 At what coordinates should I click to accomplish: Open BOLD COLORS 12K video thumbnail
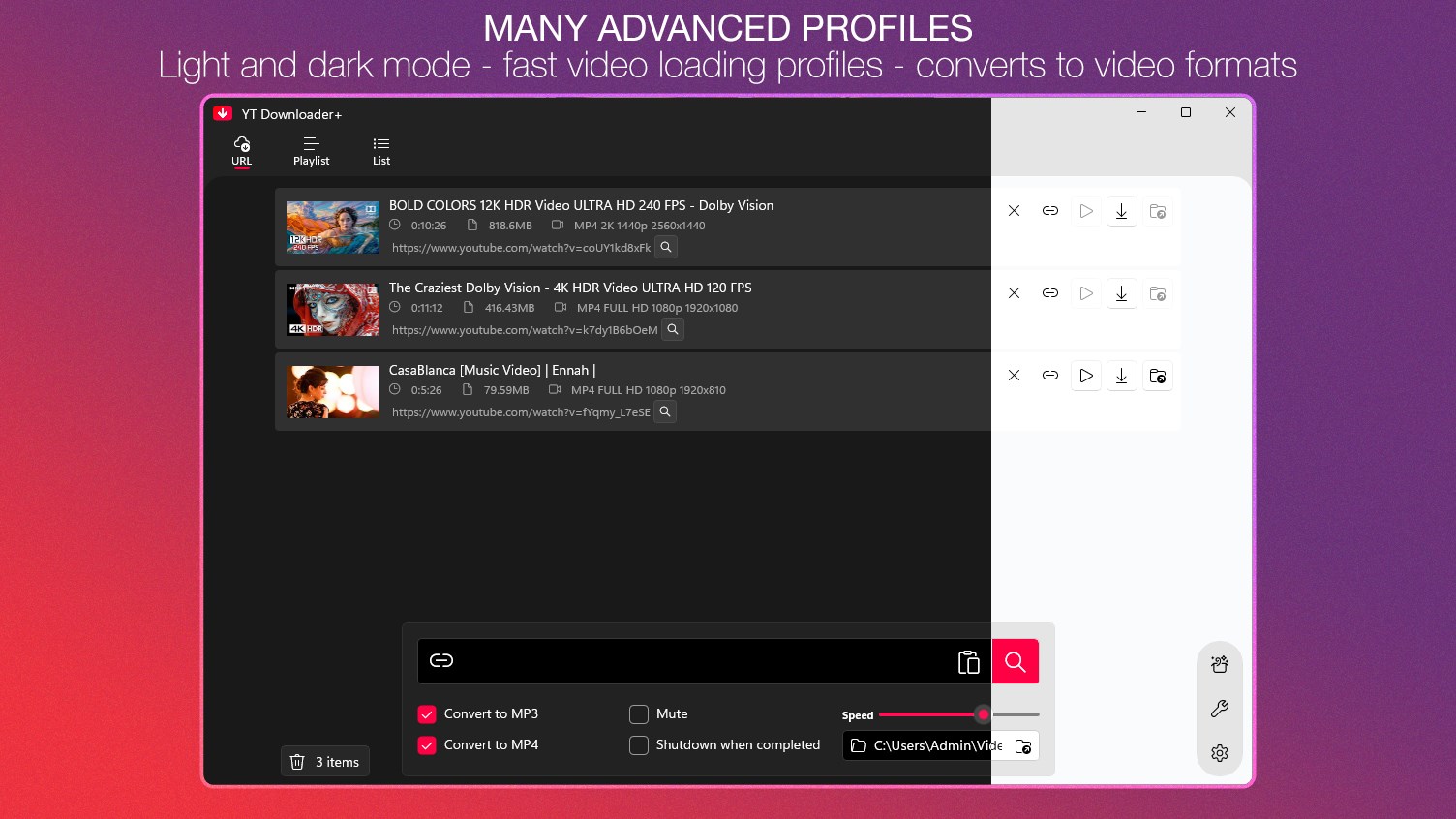333,227
